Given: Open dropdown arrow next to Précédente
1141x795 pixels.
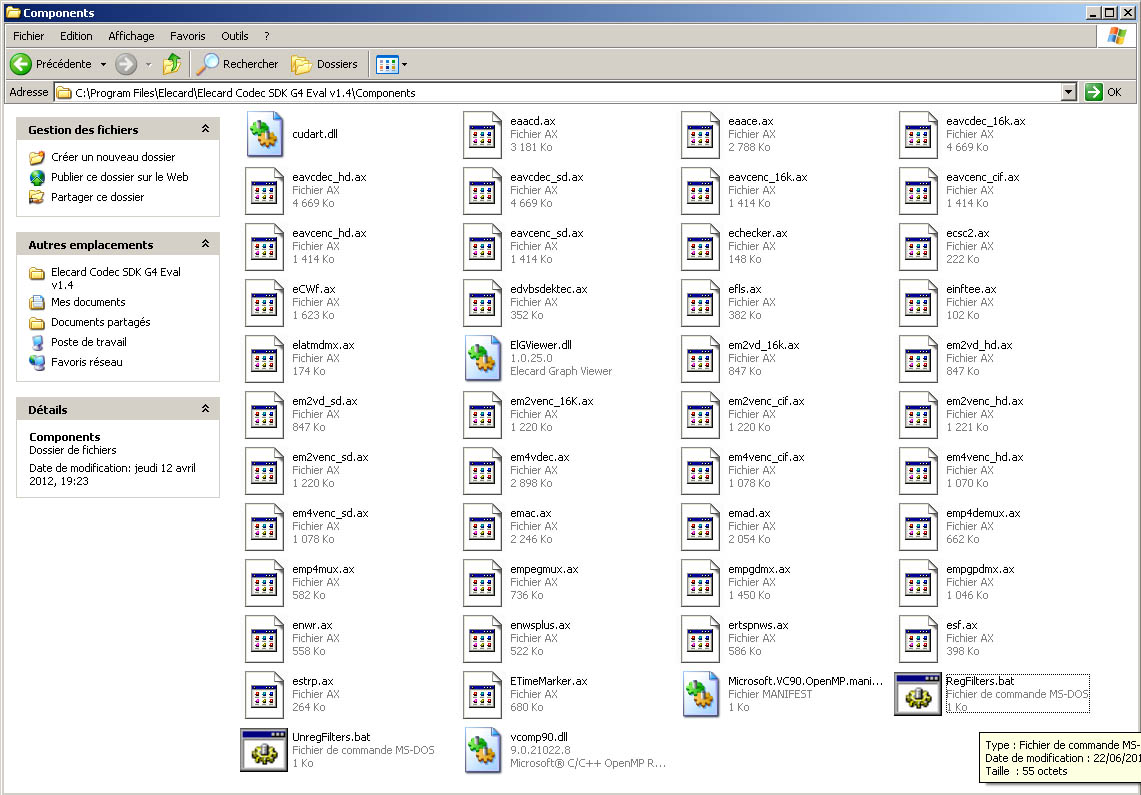Looking at the screenshot, I should (103, 65).
